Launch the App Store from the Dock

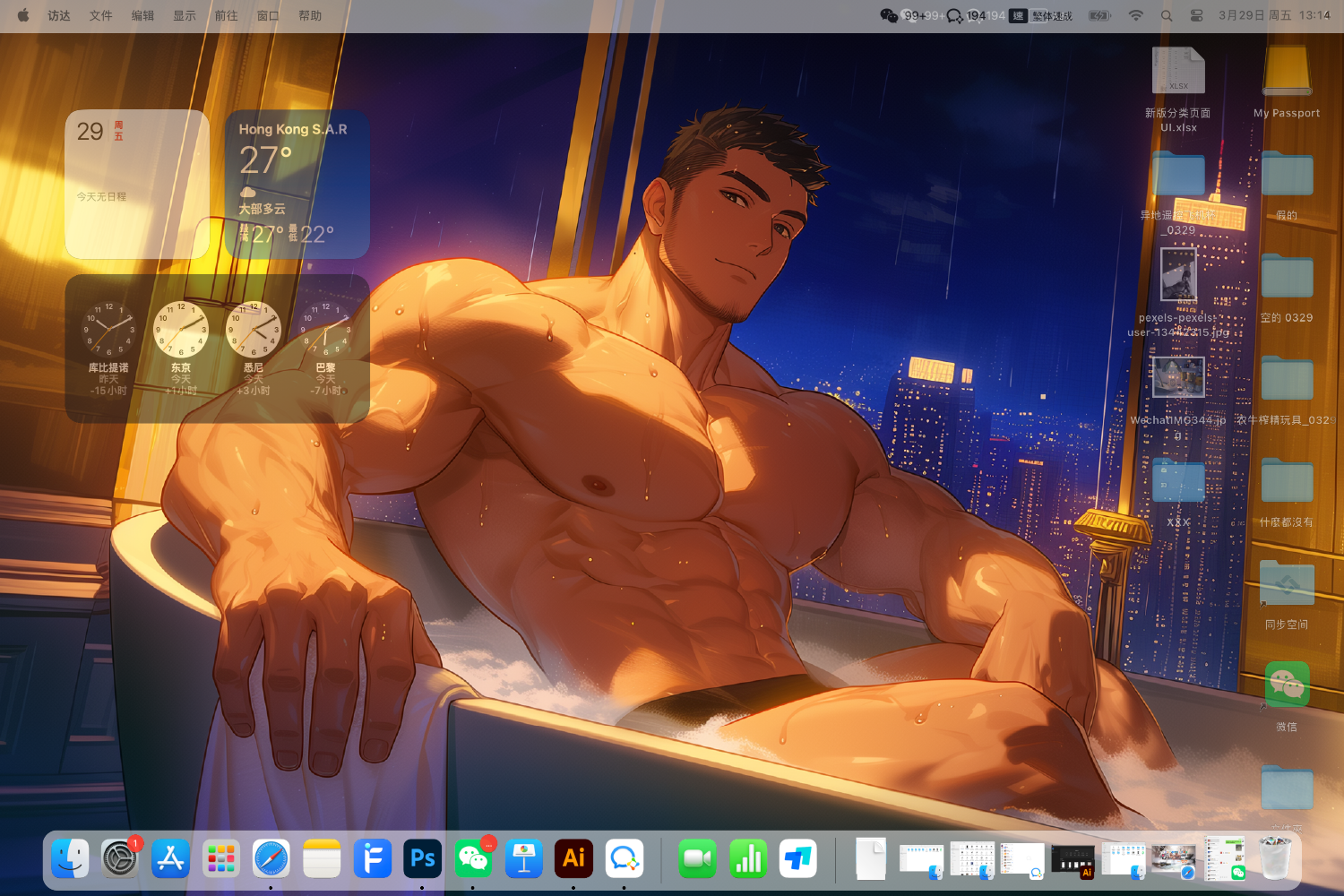coord(170,858)
